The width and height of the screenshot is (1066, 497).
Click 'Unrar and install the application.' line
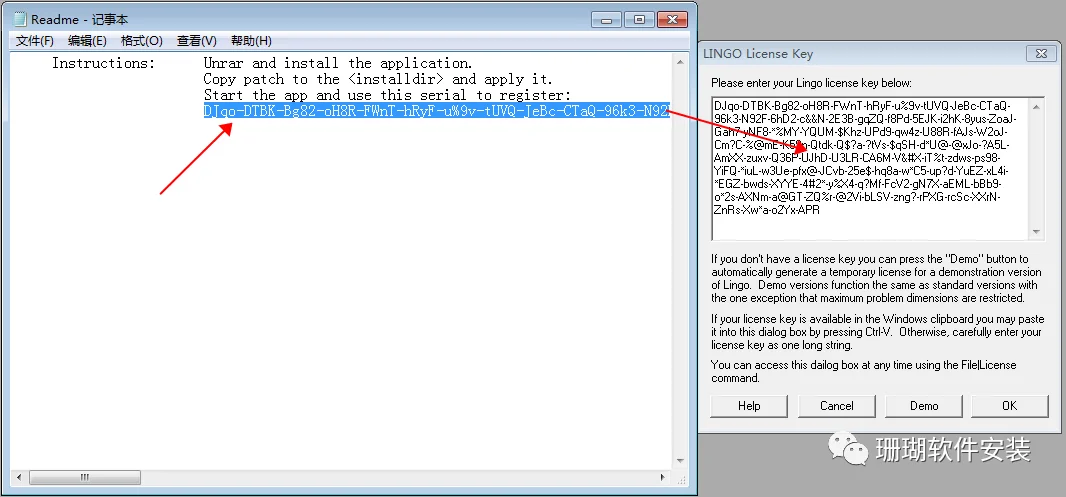pyautogui.click(x=338, y=63)
